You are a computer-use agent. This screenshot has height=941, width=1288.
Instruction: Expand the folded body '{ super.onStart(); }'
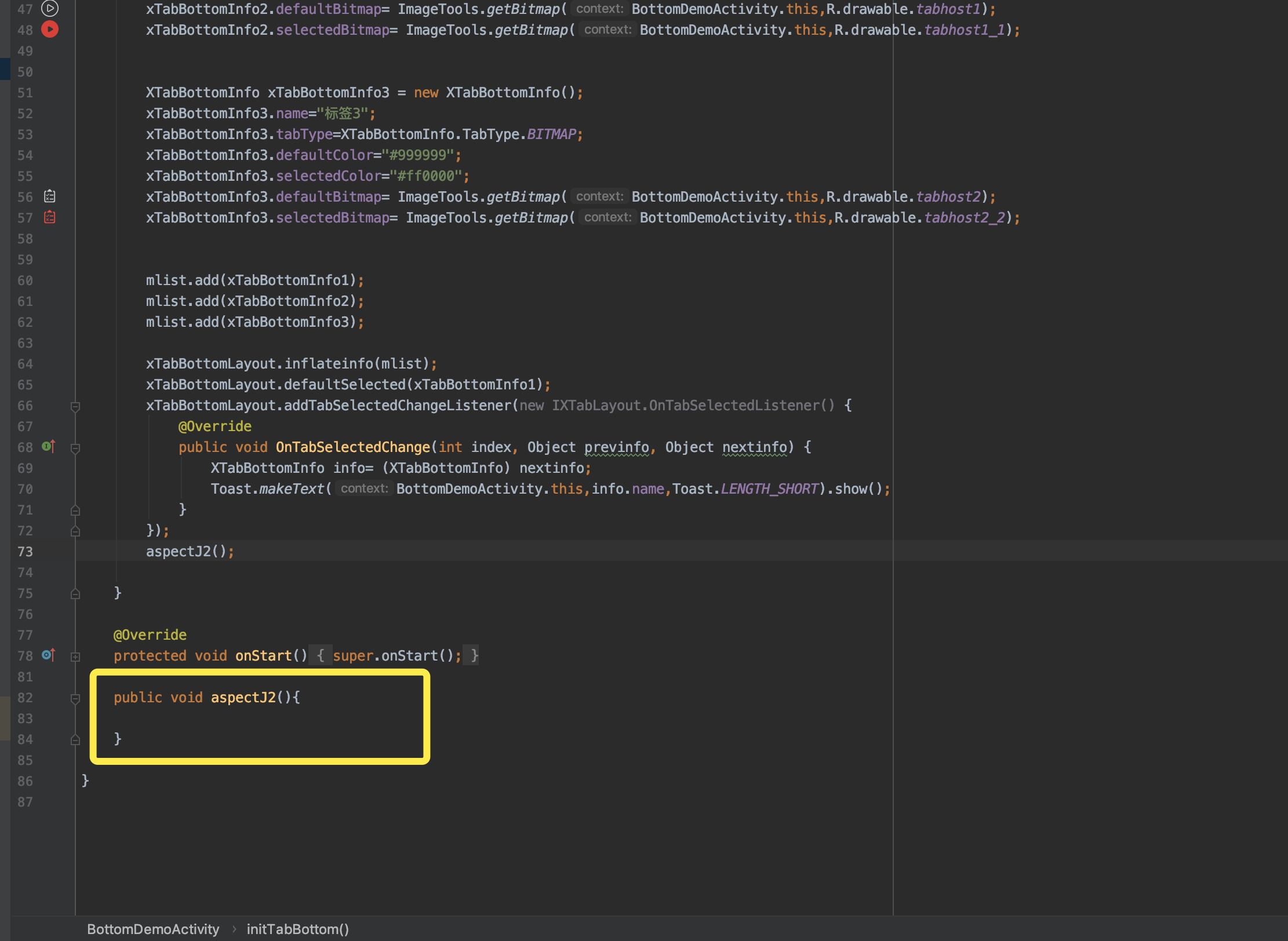tap(394, 655)
